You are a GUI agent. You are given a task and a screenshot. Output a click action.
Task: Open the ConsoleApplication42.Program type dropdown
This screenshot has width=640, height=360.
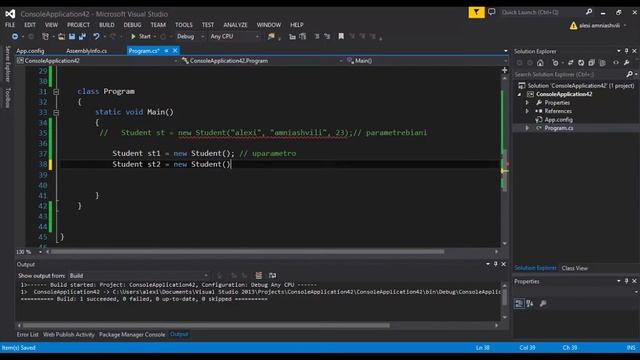(x=262, y=60)
